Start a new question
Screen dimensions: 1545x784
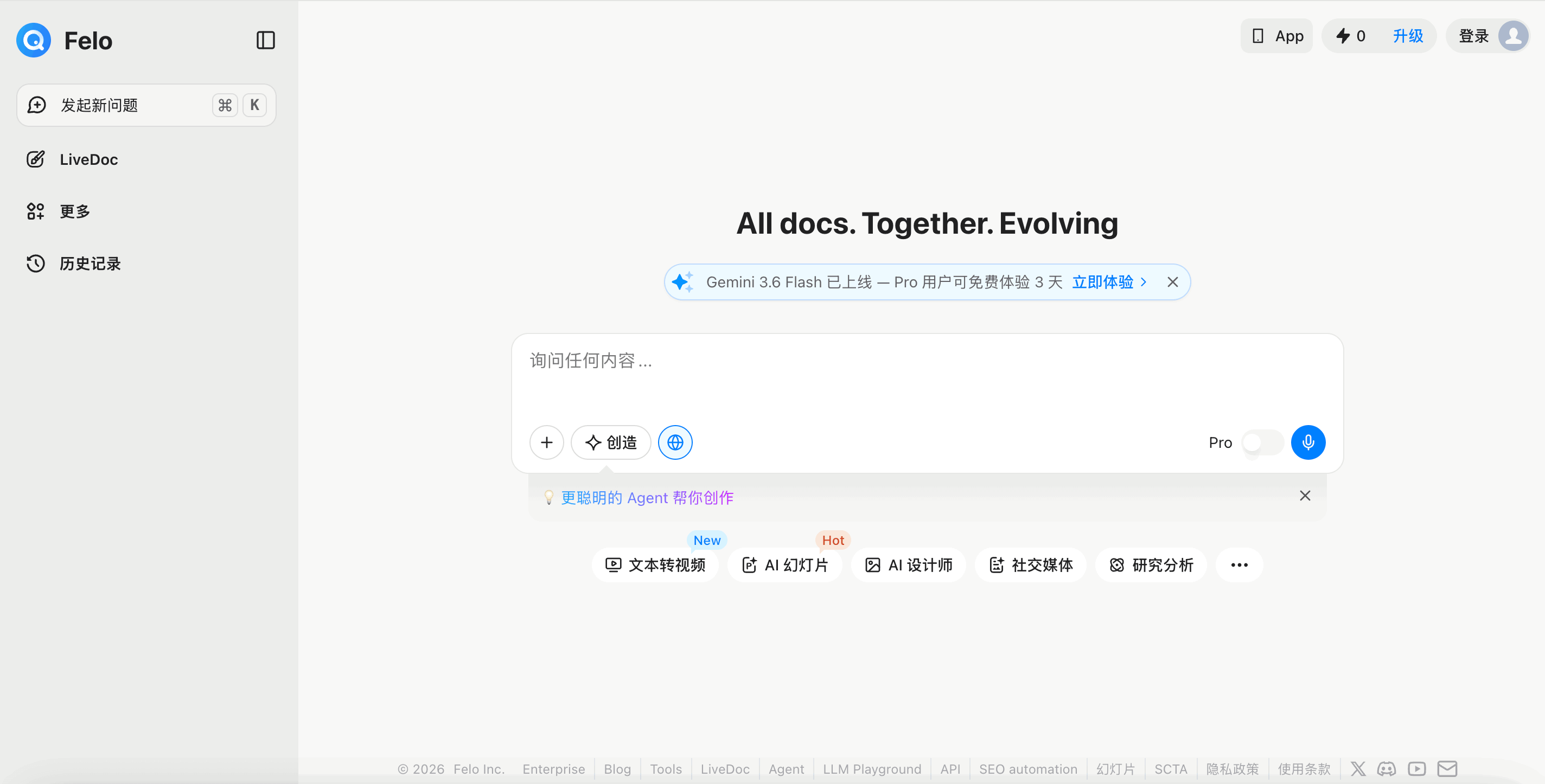[146, 105]
